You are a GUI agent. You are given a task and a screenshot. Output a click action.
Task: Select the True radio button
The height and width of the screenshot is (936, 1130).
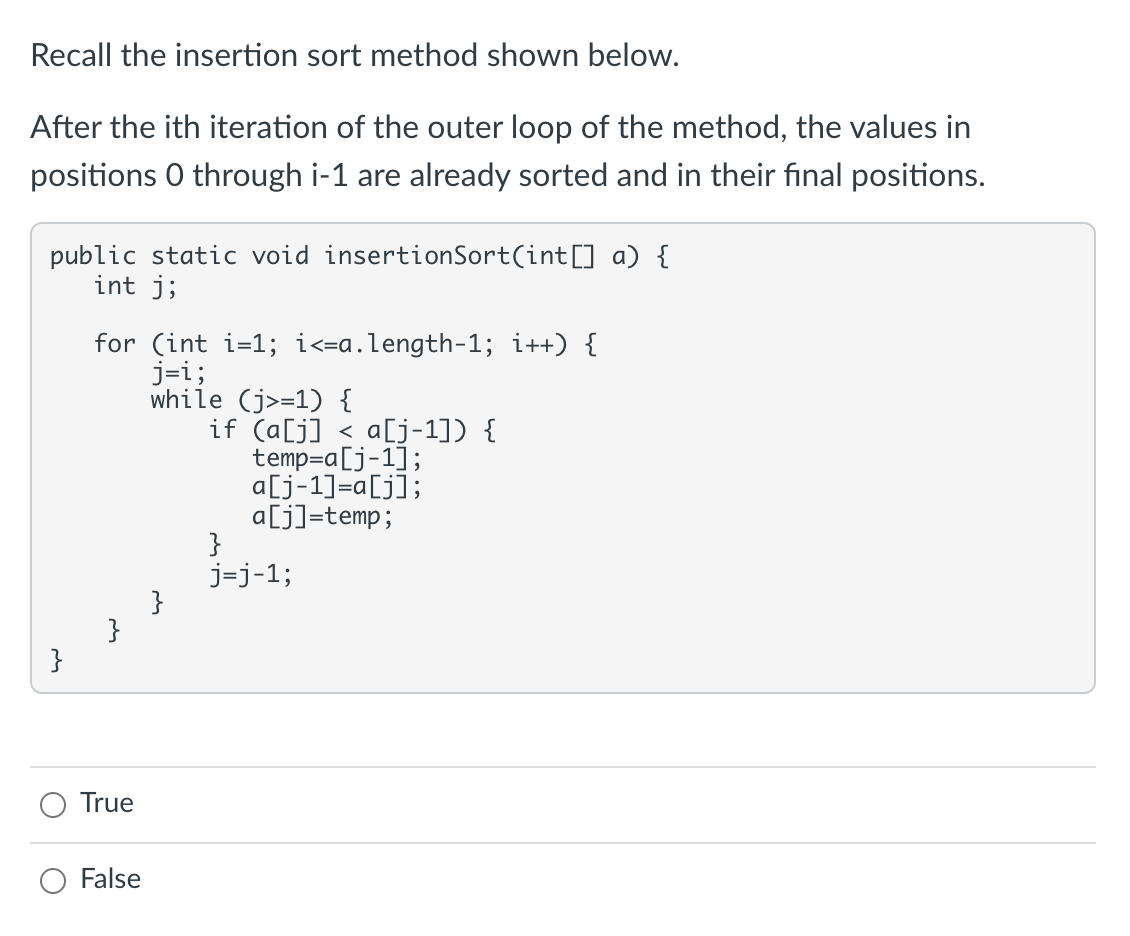click(53, 803)
